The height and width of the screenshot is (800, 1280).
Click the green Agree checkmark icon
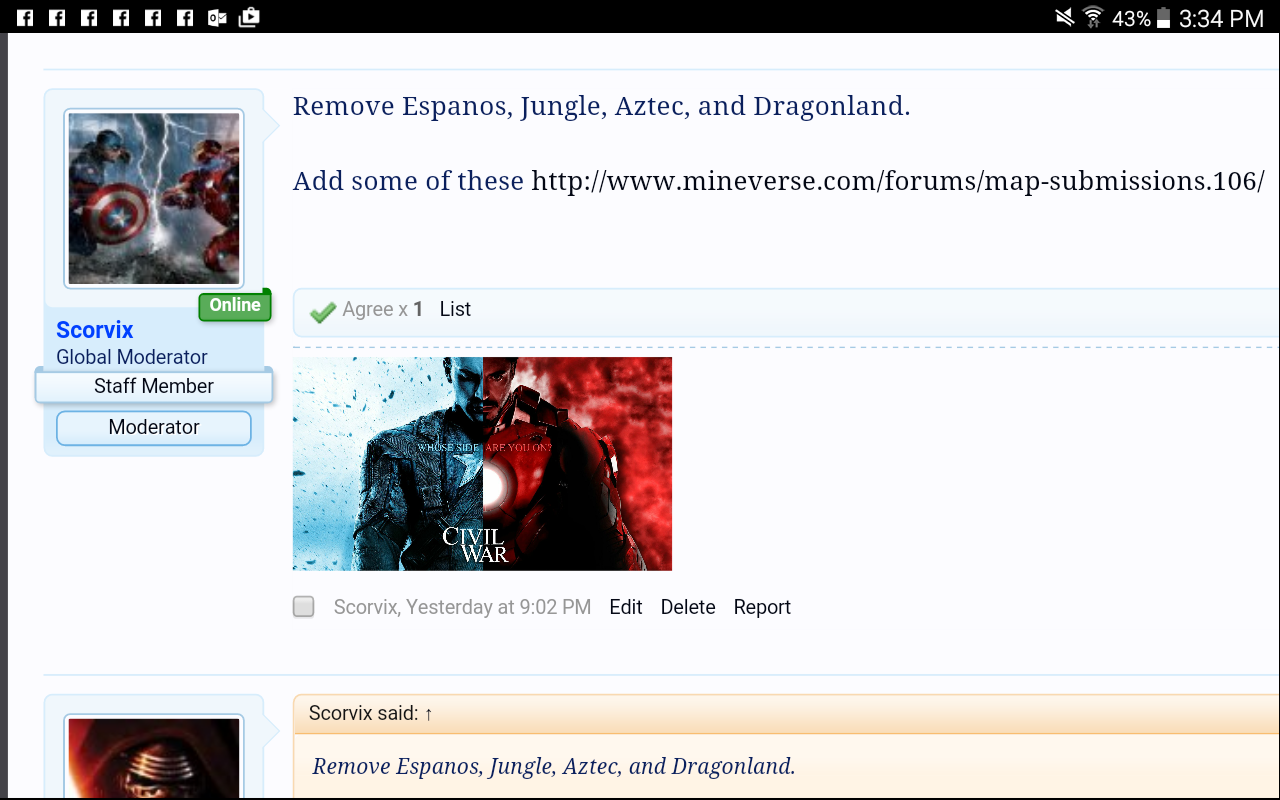(323, 312)
